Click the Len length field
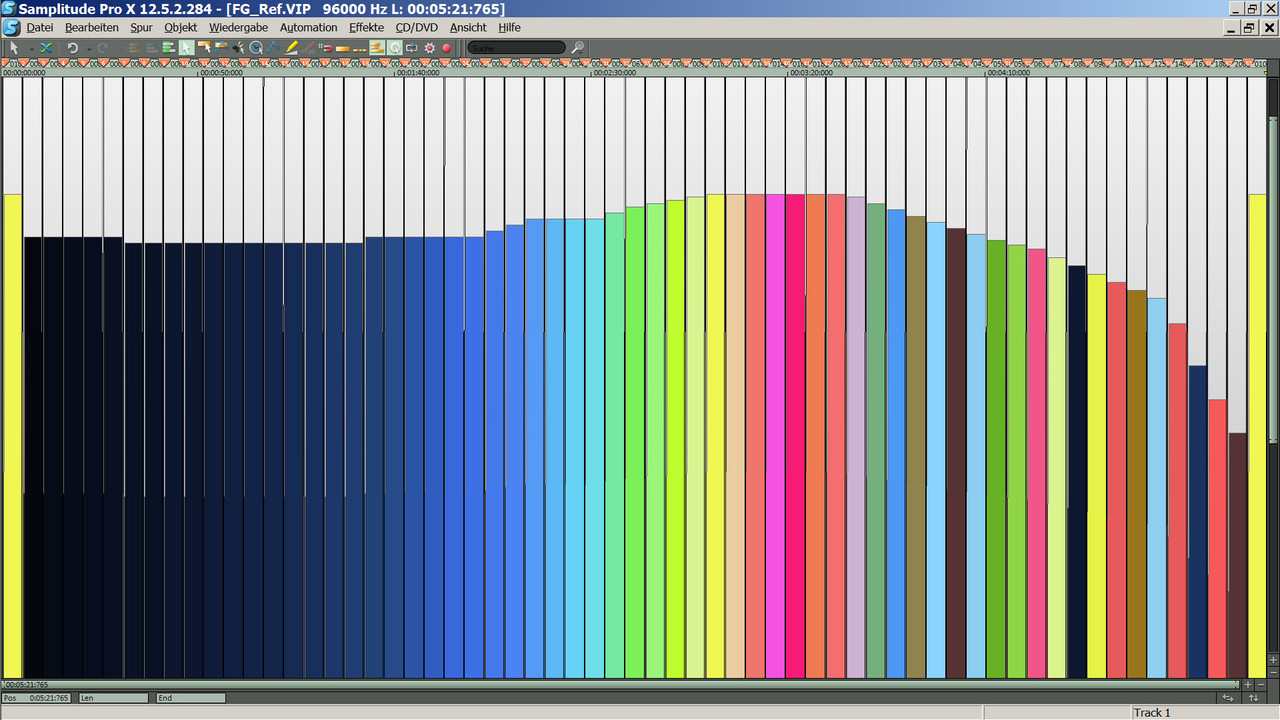1280x720 pixels. pos(113,698)
